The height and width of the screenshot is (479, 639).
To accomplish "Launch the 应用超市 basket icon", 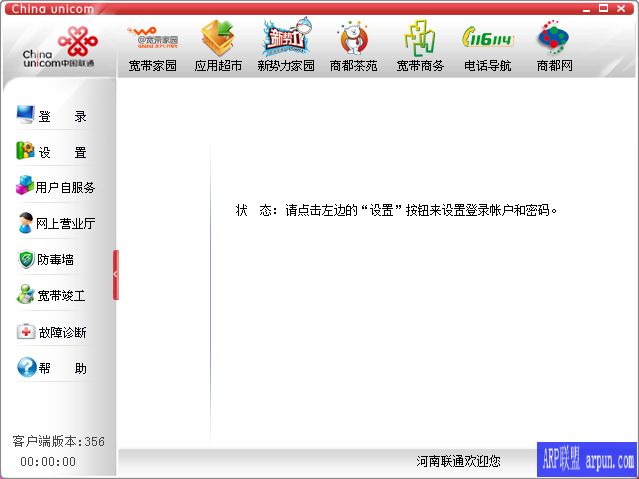I will point(218,38).
